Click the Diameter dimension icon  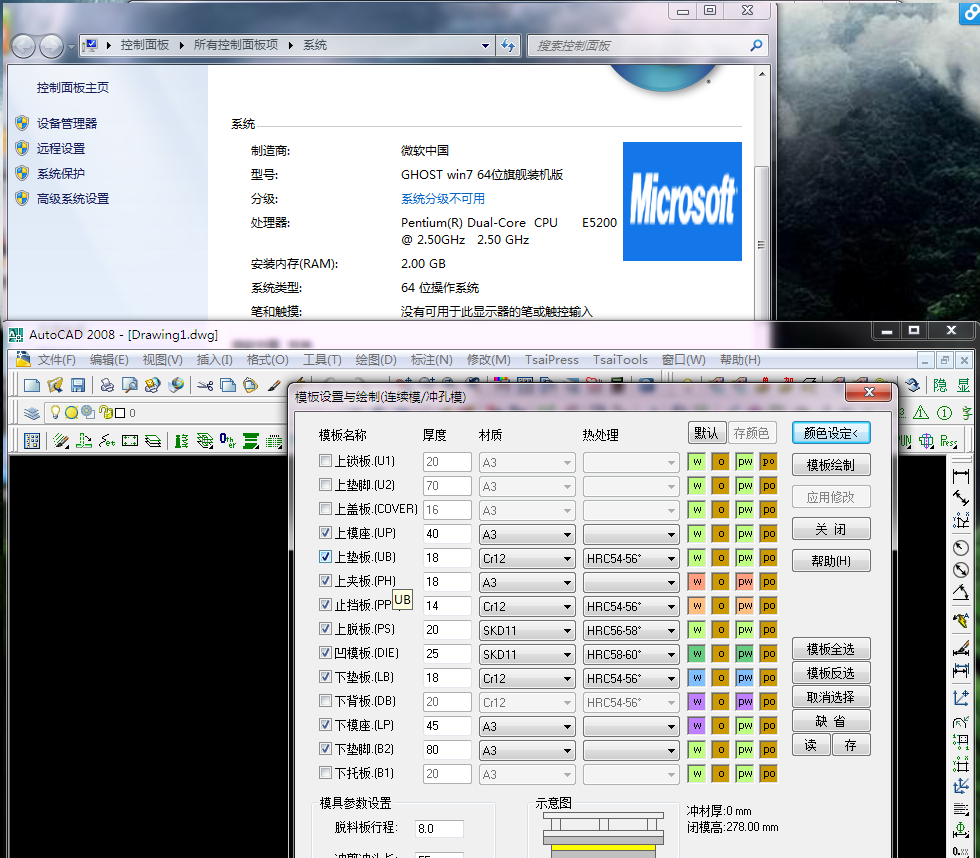961,570
